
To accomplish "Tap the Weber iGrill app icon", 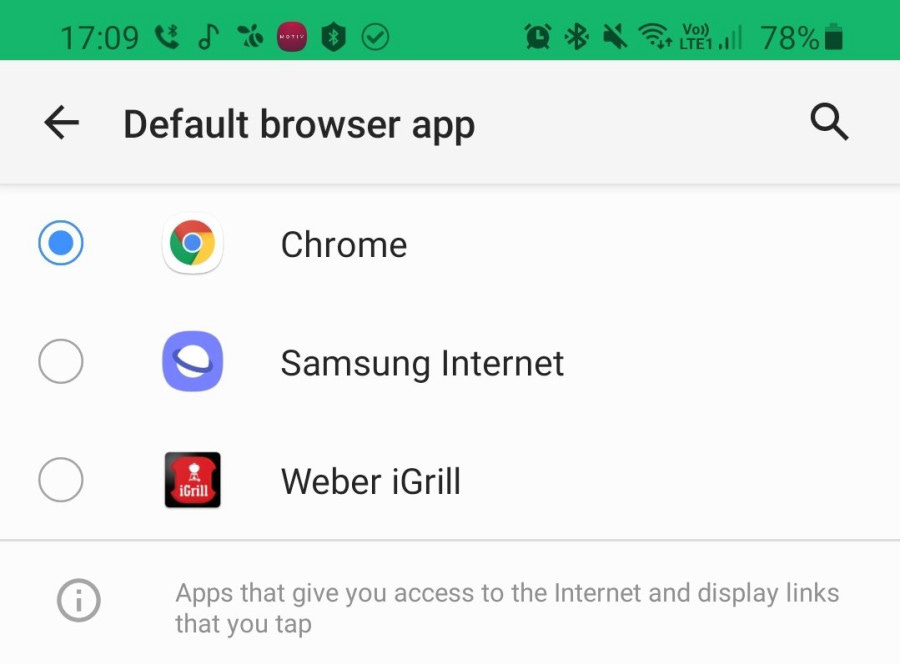I will pyautogui.click(x=193, y=480).
